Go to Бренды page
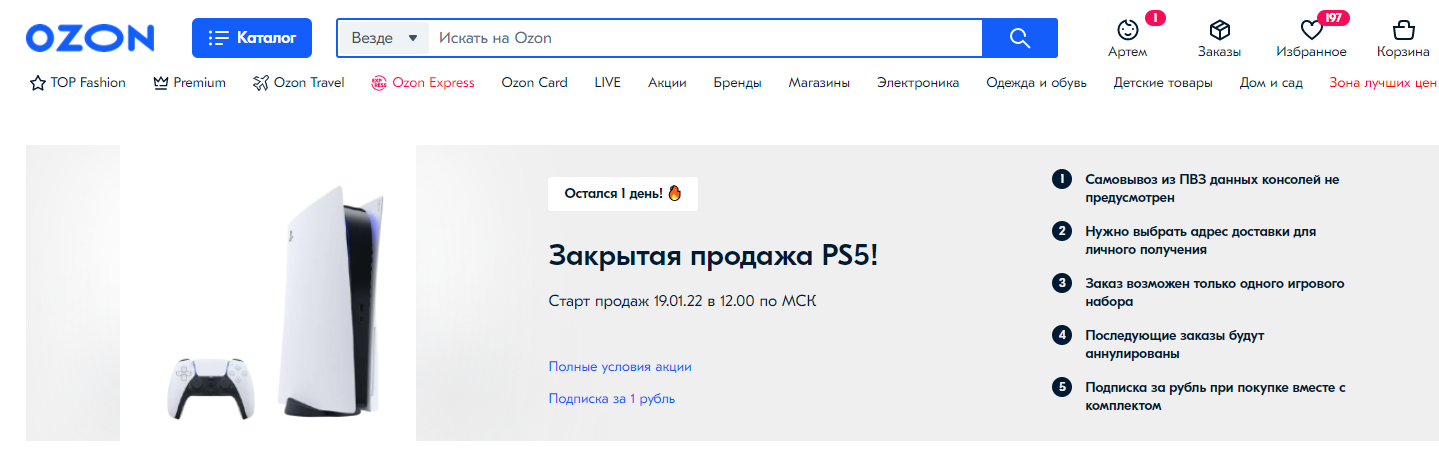Viewport: 1439px width, 473px height. (x=737, y=83)
